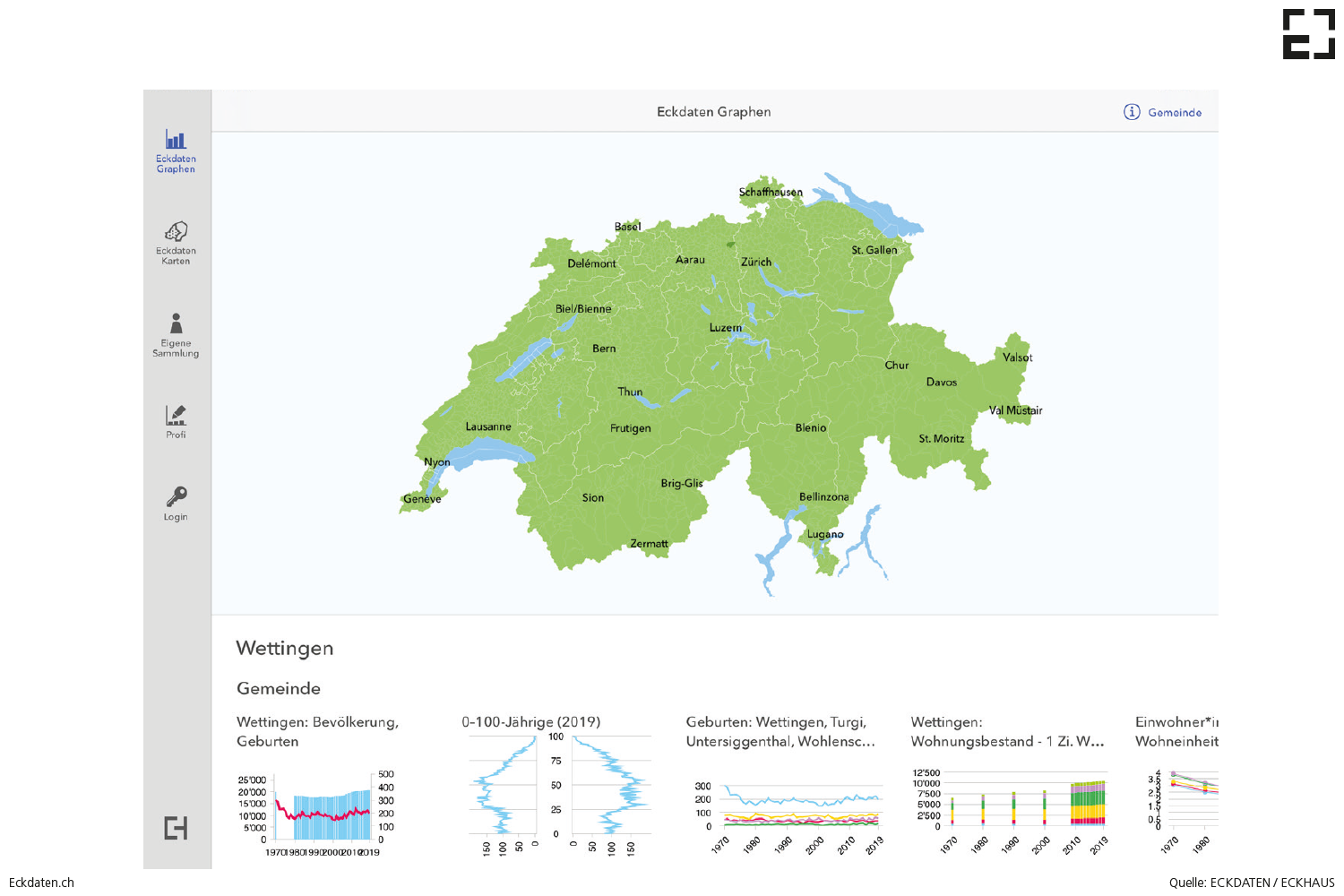Open Eigene Sammlung person icon

click(176, 323)
